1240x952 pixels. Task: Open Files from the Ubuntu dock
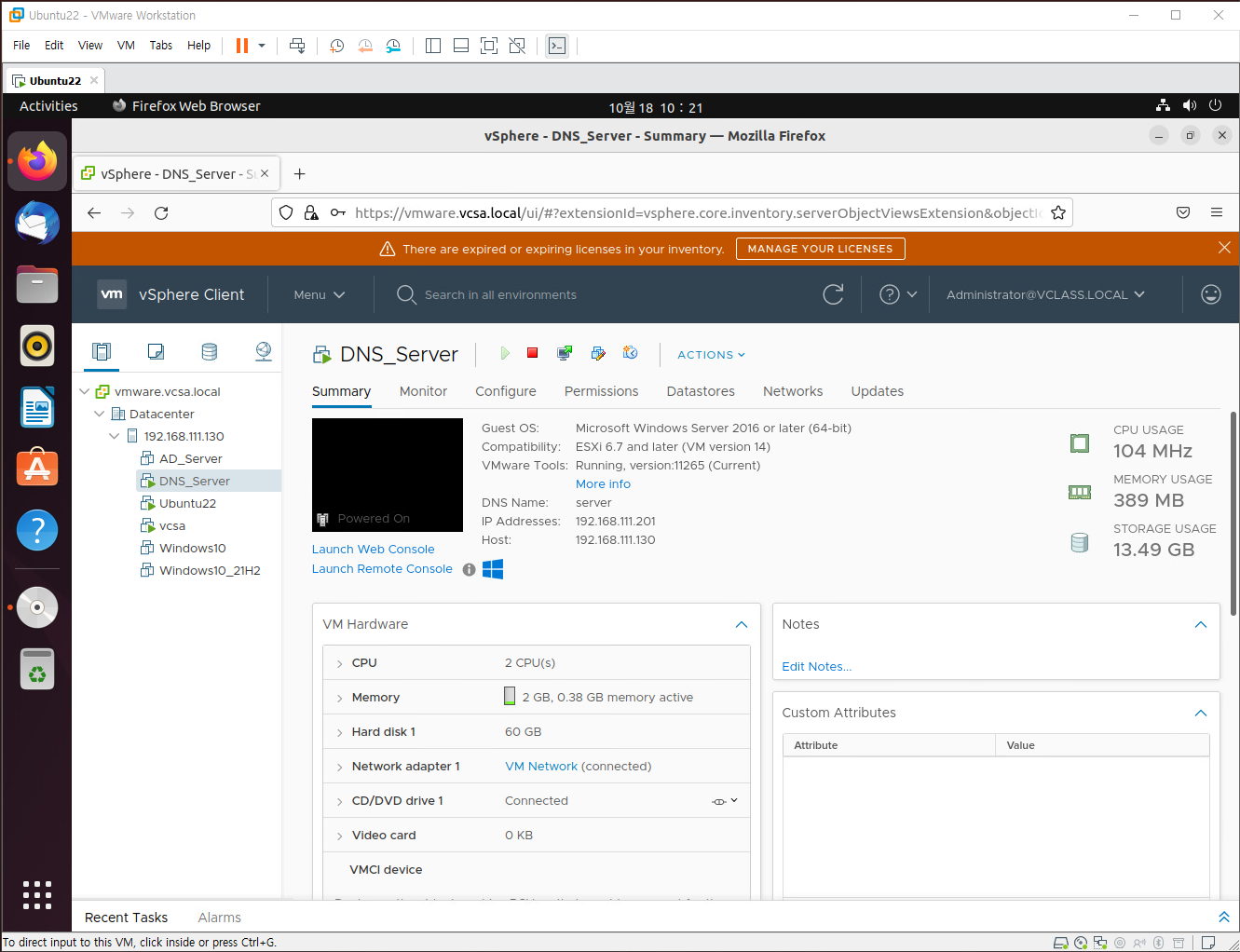(37, 284)
